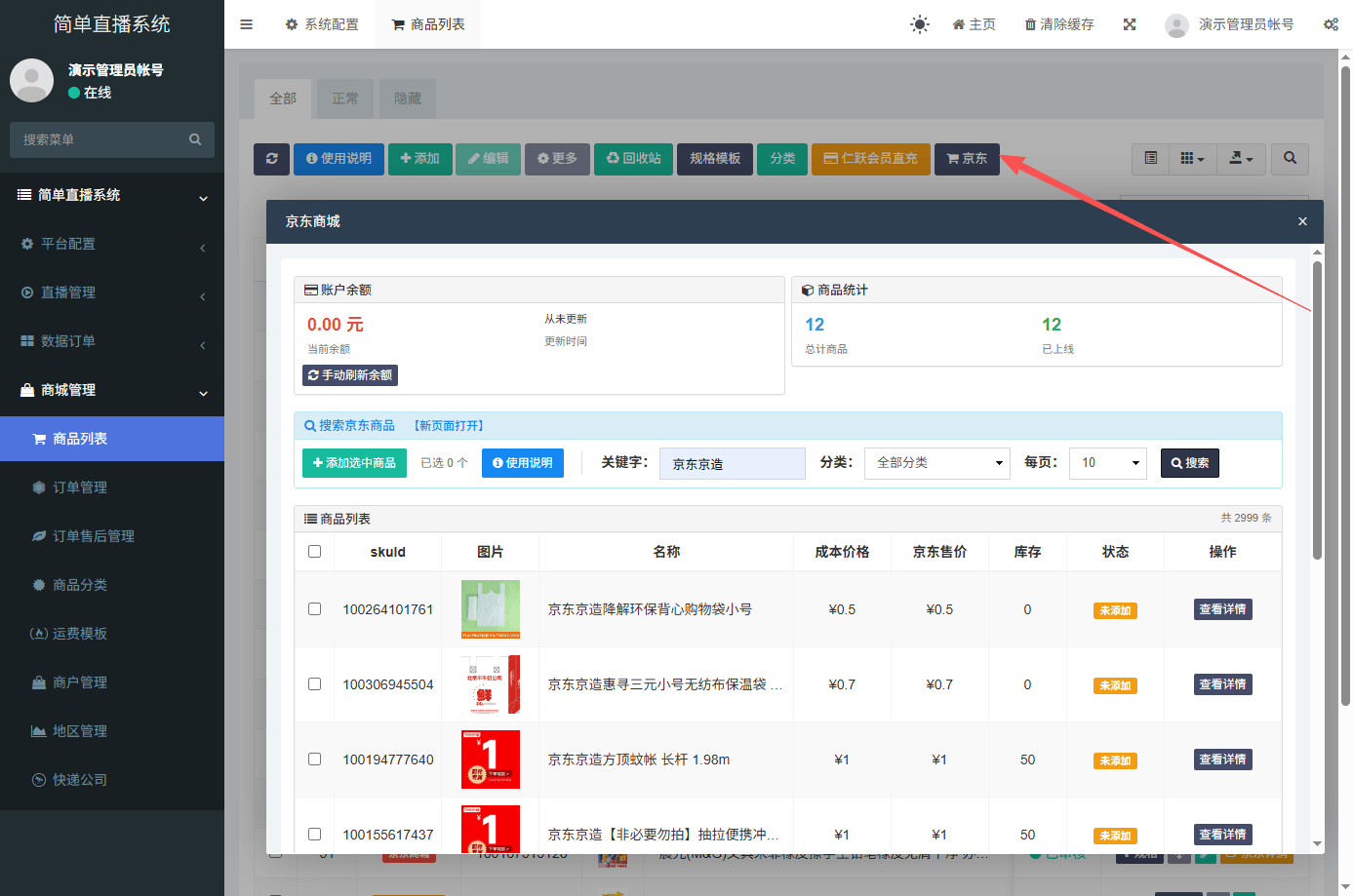Open the column toggle grid dropdown
1353x896 pixels.
pyautogui.click(x=1192, y=158)
